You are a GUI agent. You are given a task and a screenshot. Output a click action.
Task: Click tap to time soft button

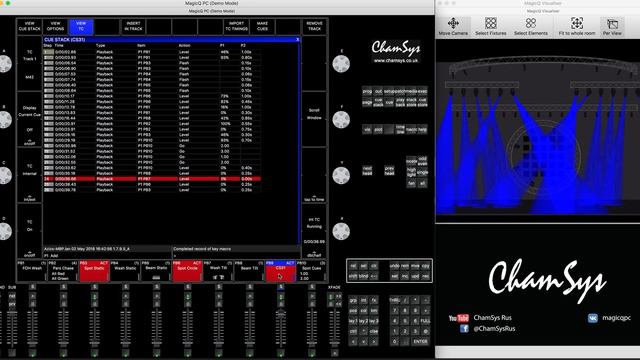pos(314,176)
